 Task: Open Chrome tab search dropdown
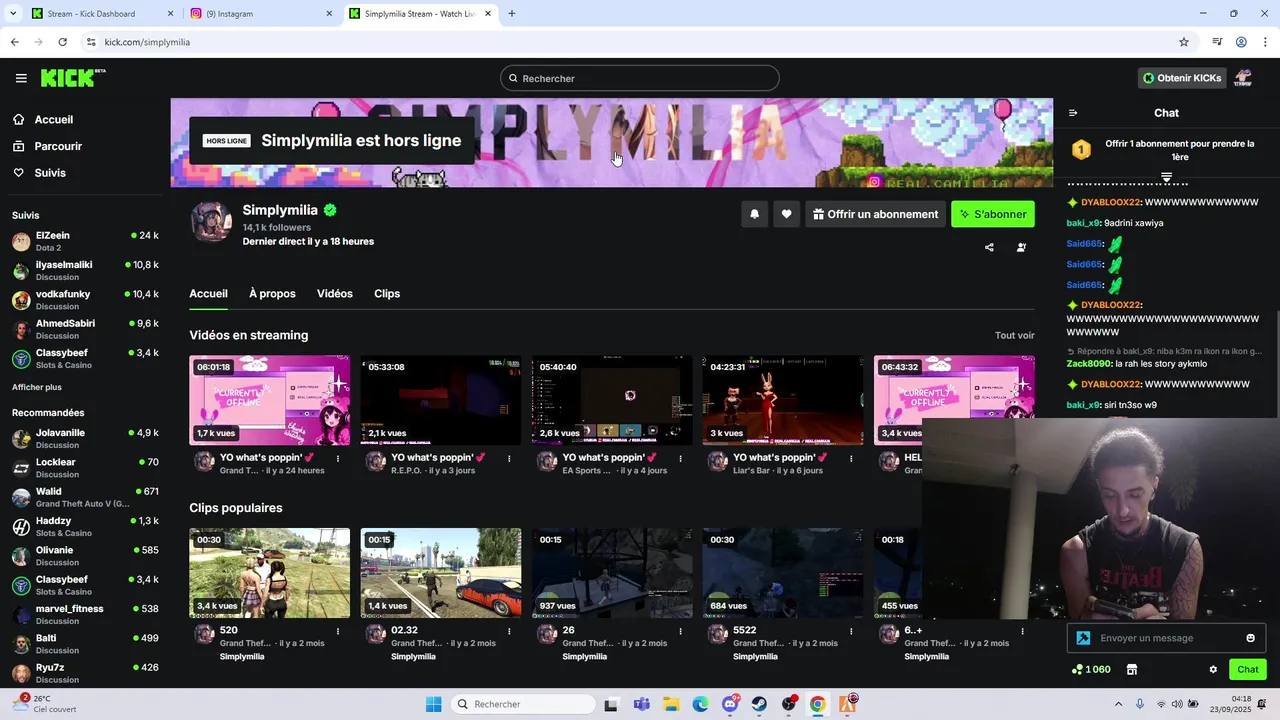click(13, 14)
